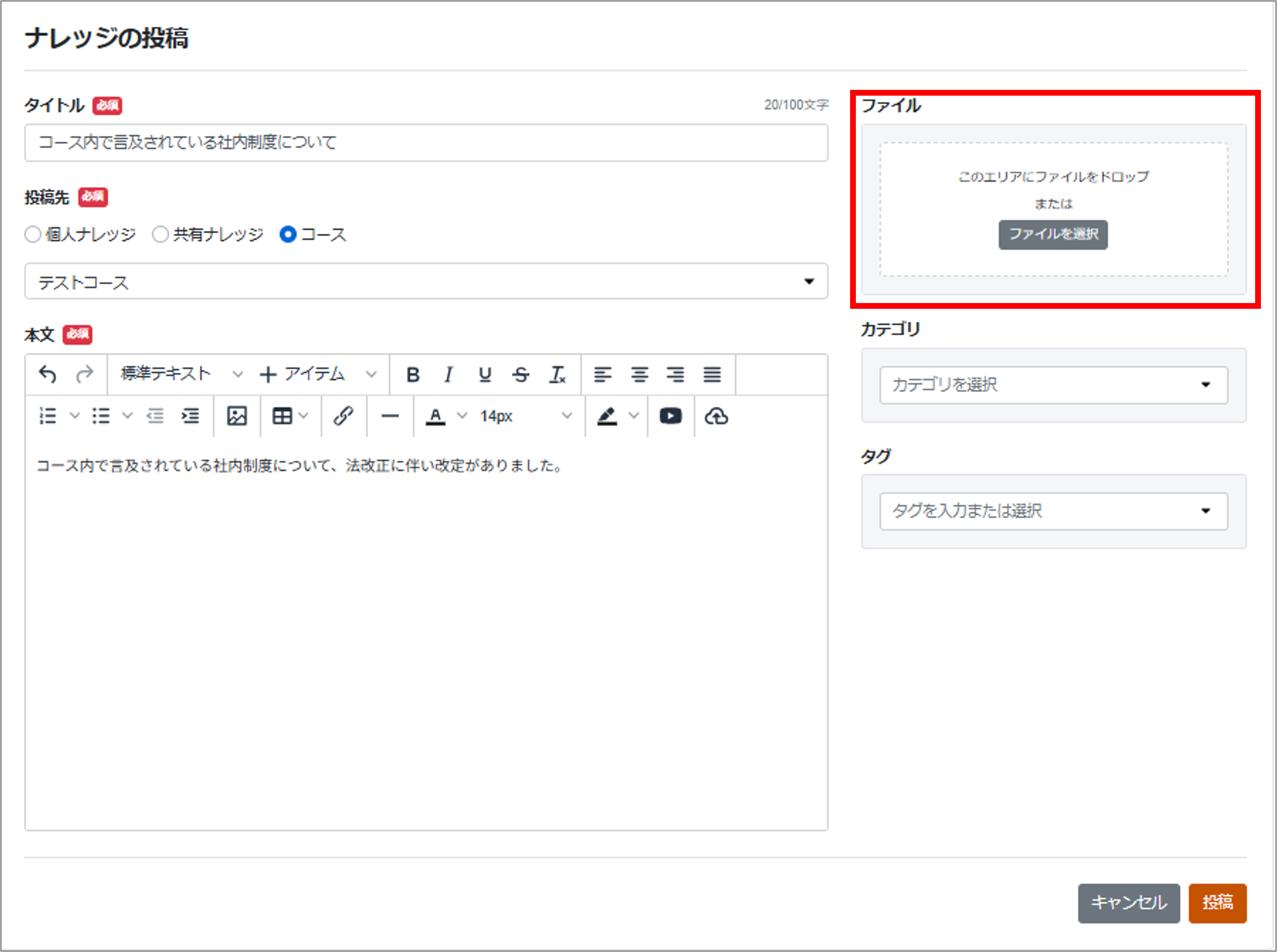This screenshot has width=1277, height=952.
Task: Select 個人ナレッジ radio option
Action: click(x=33, y=235)
